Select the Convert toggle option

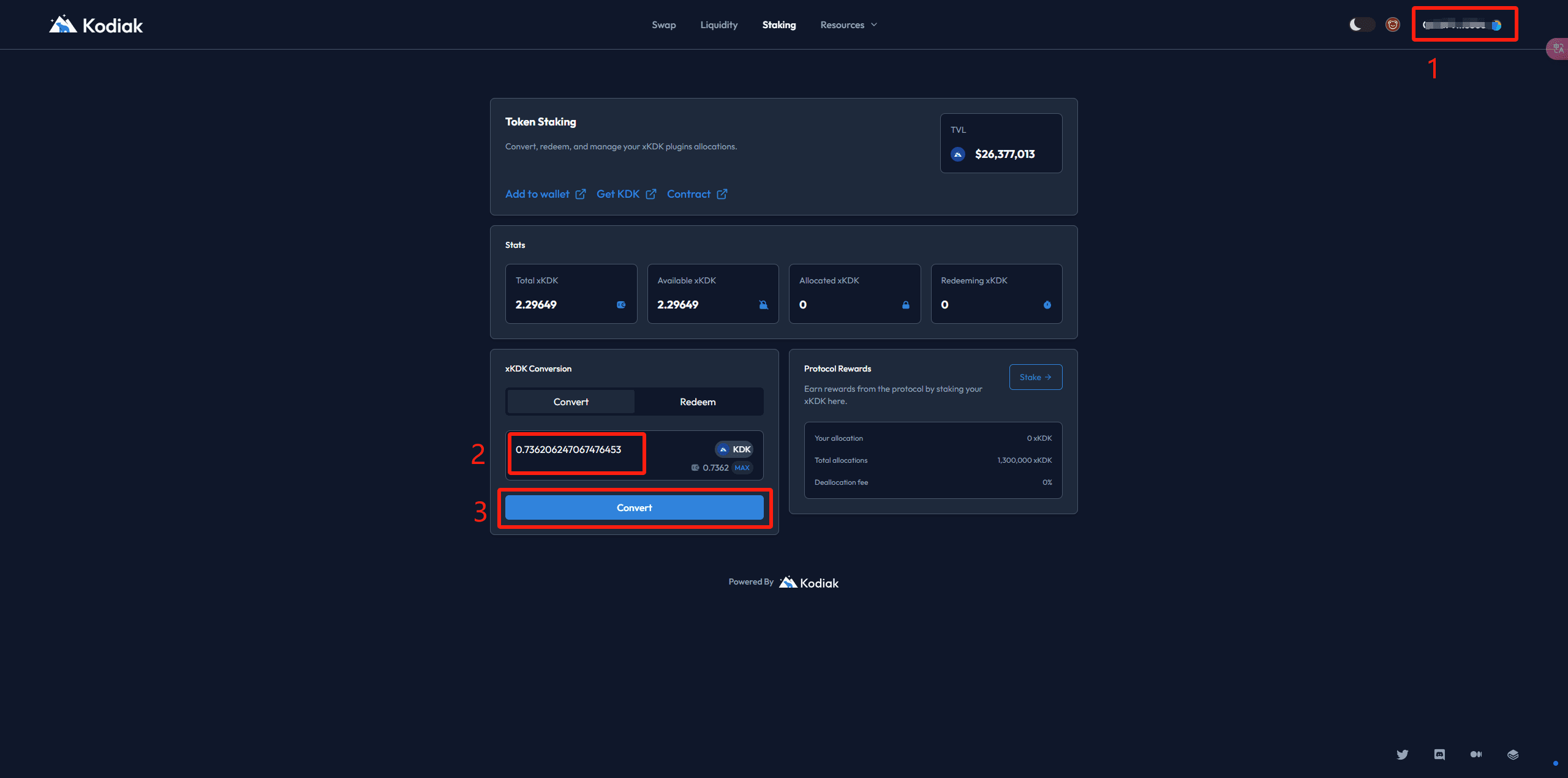(571, 402)
